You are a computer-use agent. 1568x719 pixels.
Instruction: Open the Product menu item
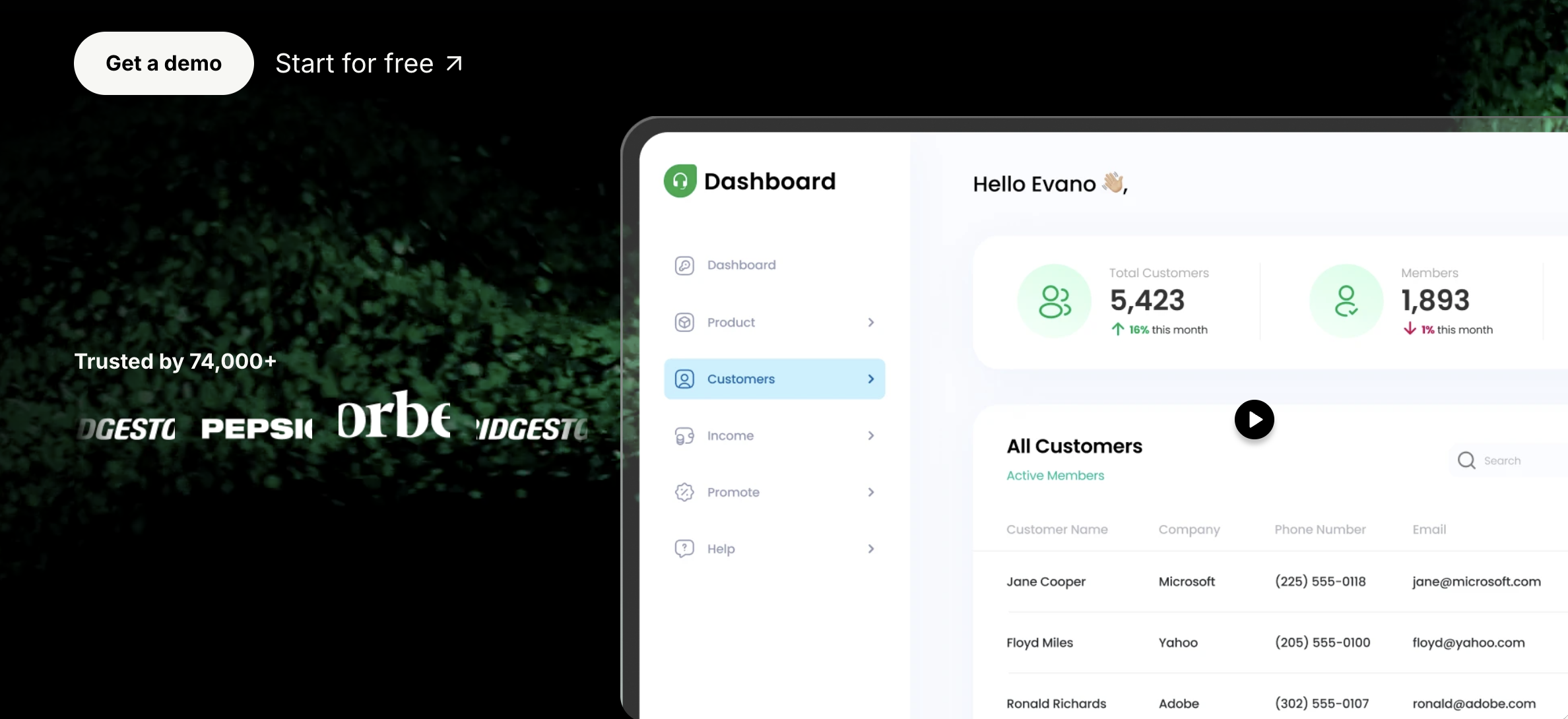pos(775,322)
